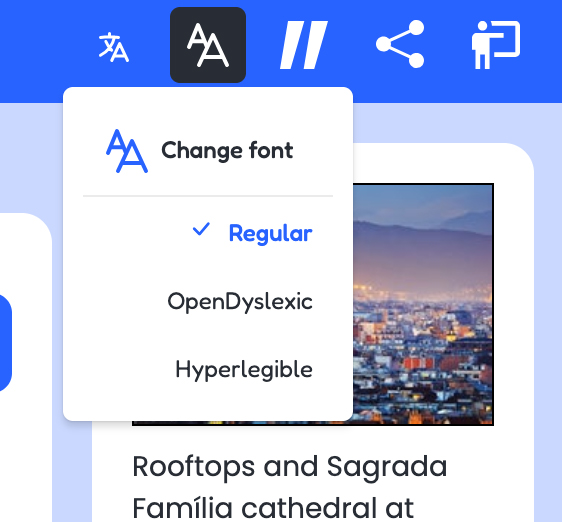
Task: Click the presenter mode icon
Action: (496, 45)
